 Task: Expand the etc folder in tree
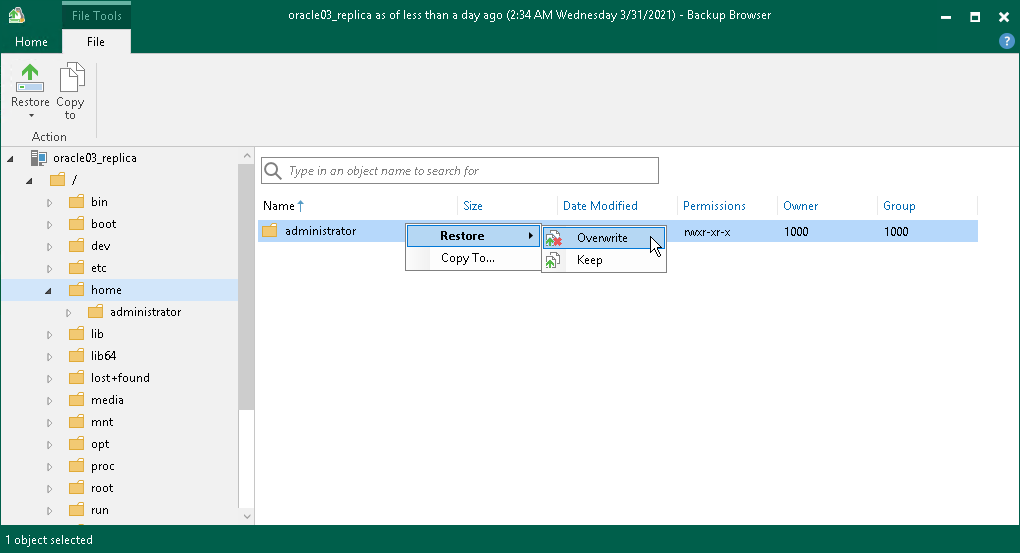[x=50, y=269]
